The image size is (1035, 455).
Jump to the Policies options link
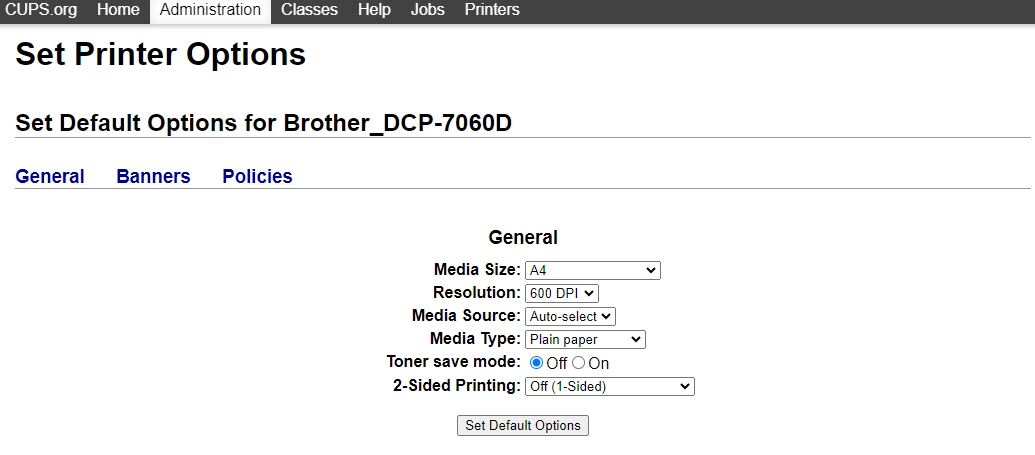click(x=257, y=177)
